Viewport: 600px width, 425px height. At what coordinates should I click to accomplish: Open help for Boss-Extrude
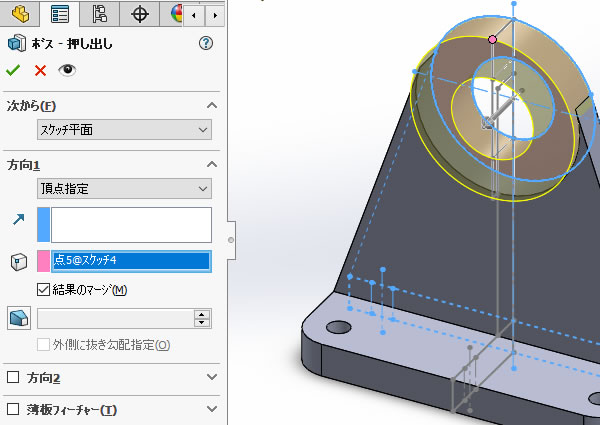point(206,43)
